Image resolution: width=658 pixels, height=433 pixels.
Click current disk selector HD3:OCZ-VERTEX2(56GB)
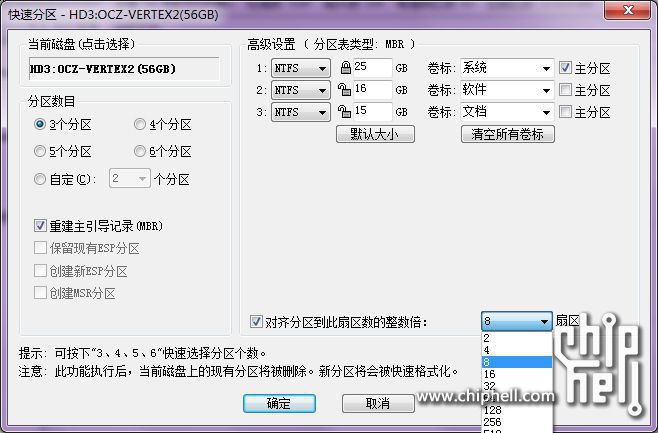pyautogui.click(x=124, y=69)
